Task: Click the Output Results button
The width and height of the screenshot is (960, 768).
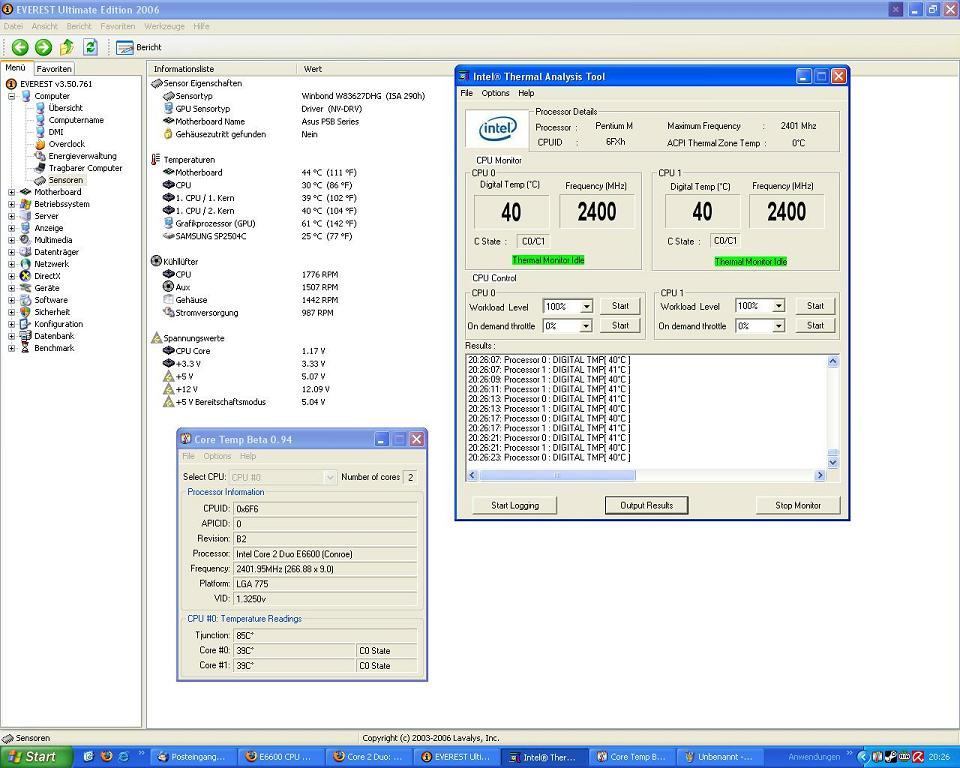Action: pos(647,505)
